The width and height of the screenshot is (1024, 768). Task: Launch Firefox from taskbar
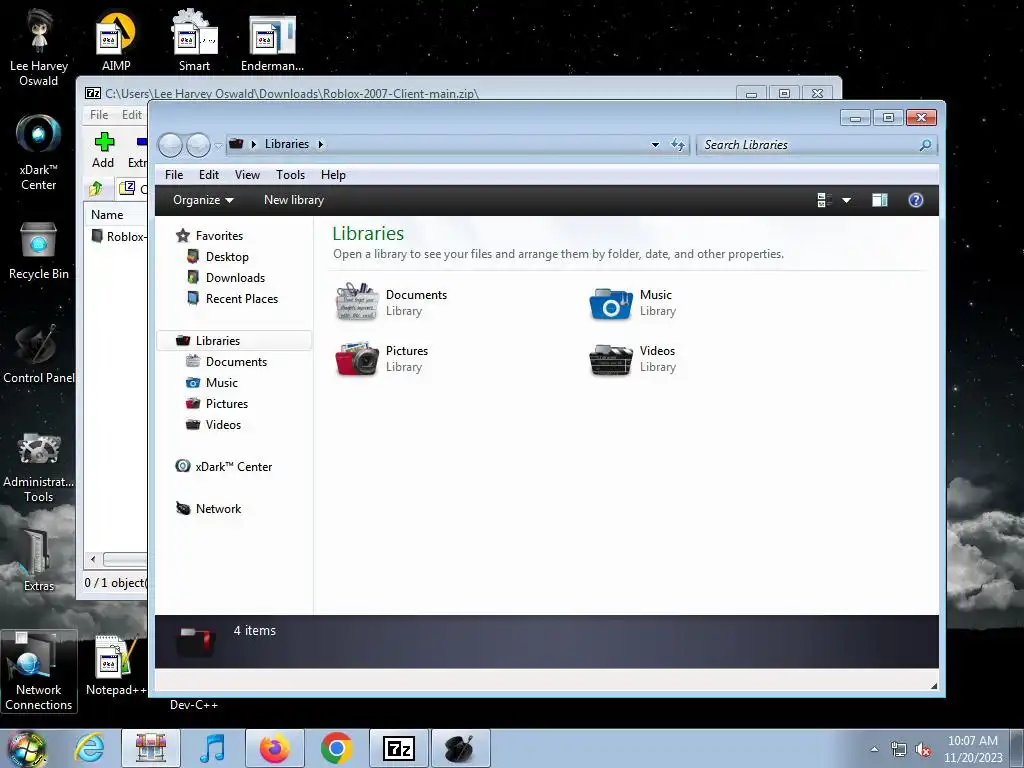point(274,748)
